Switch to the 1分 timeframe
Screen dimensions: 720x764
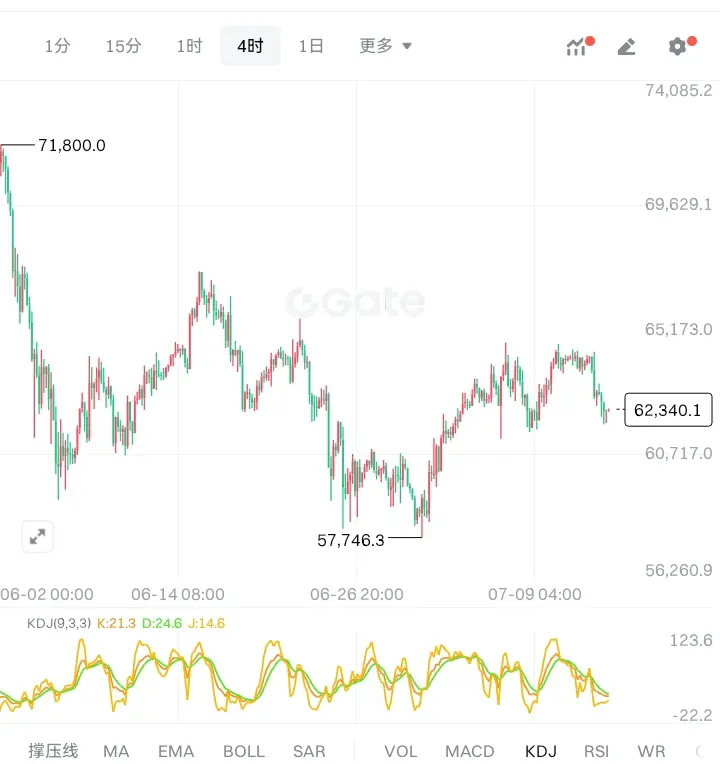57,46
